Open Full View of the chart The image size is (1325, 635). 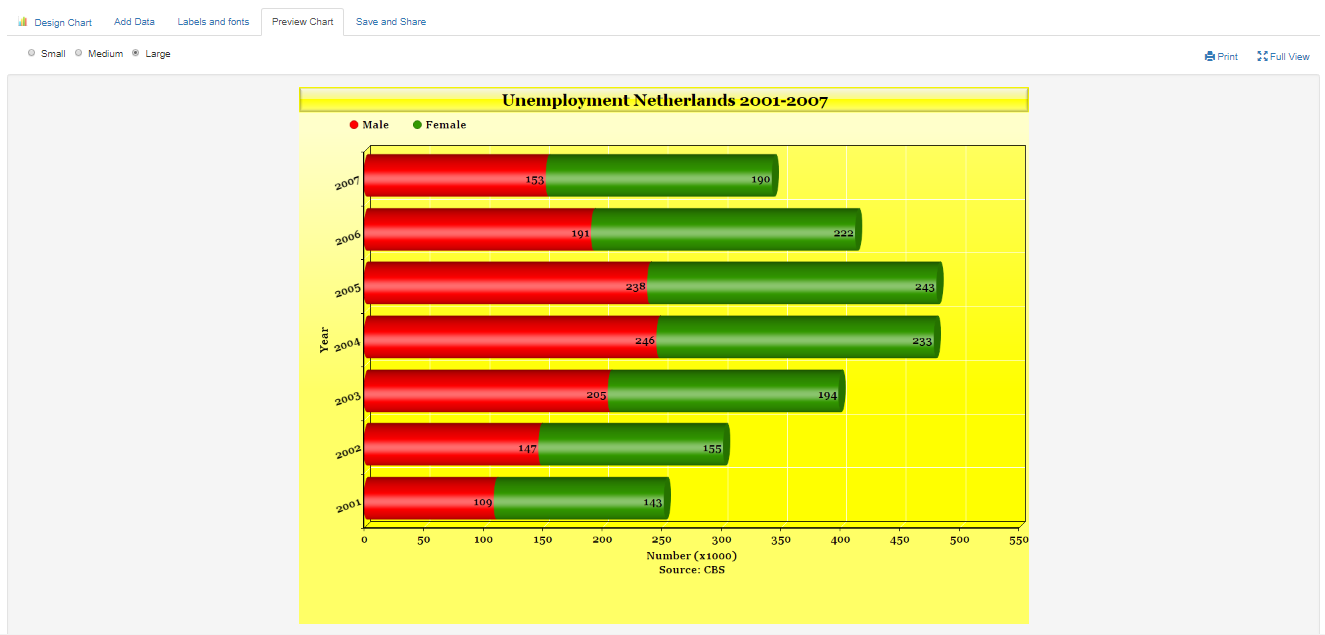1283,57
